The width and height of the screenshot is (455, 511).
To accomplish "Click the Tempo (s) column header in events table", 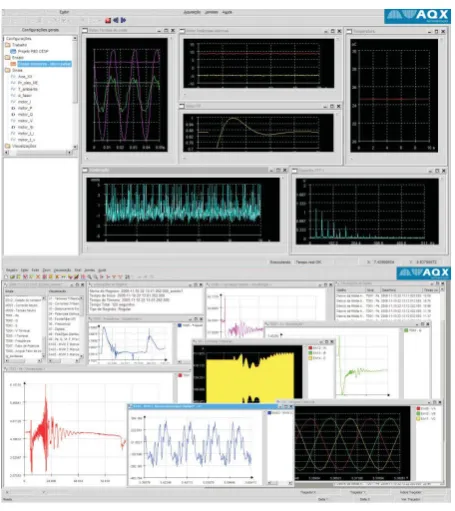I will (431, 290).
